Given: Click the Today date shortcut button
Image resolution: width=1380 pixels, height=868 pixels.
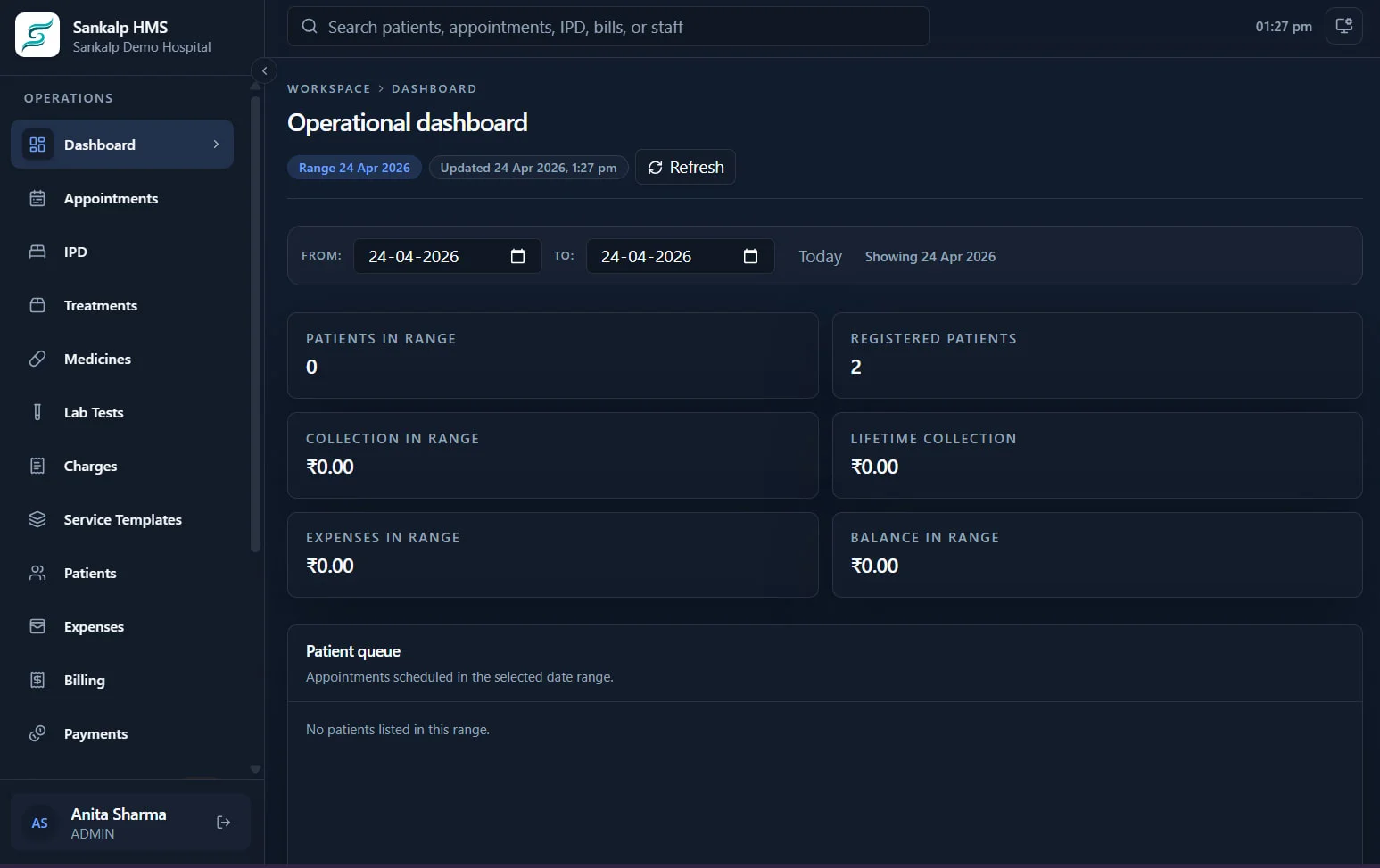Looking at the screenshot, I should click(820, 256).
